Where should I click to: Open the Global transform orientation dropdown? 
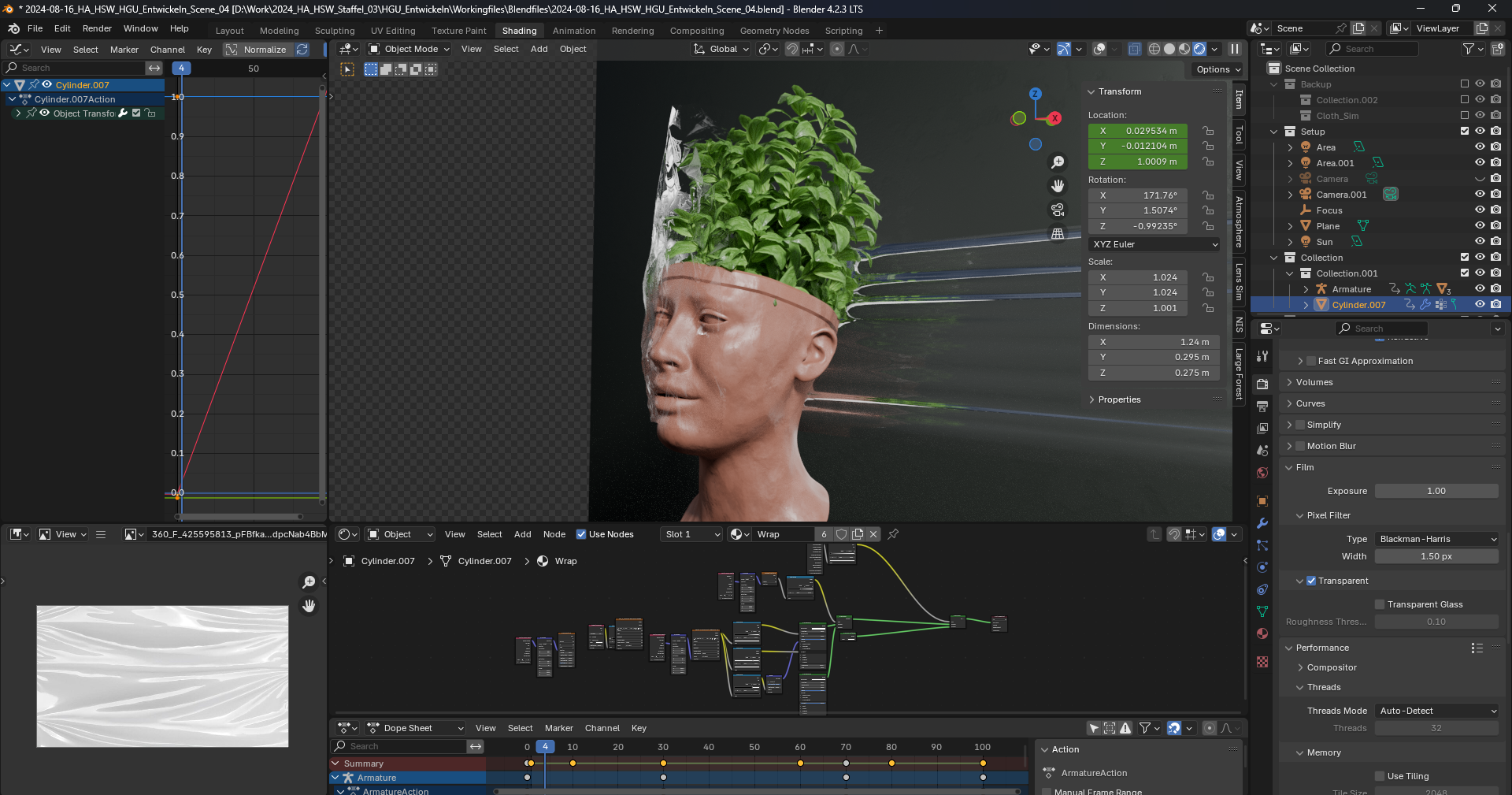tap(721, 49)
